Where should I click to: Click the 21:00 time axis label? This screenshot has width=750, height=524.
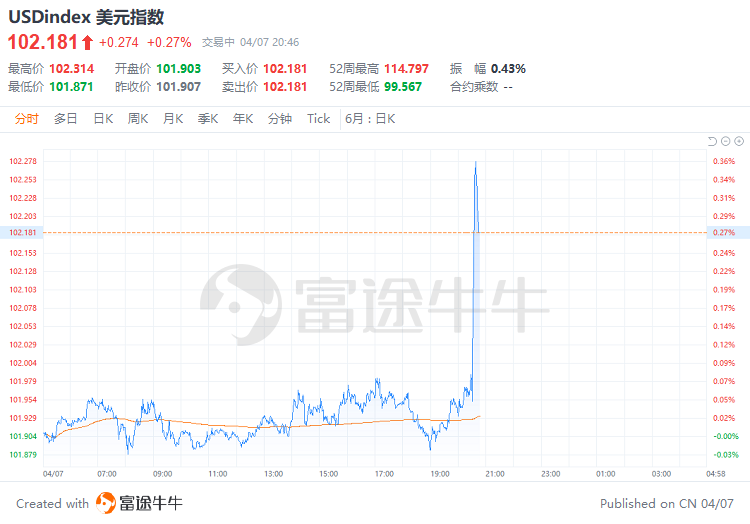(x=495, y=474)
